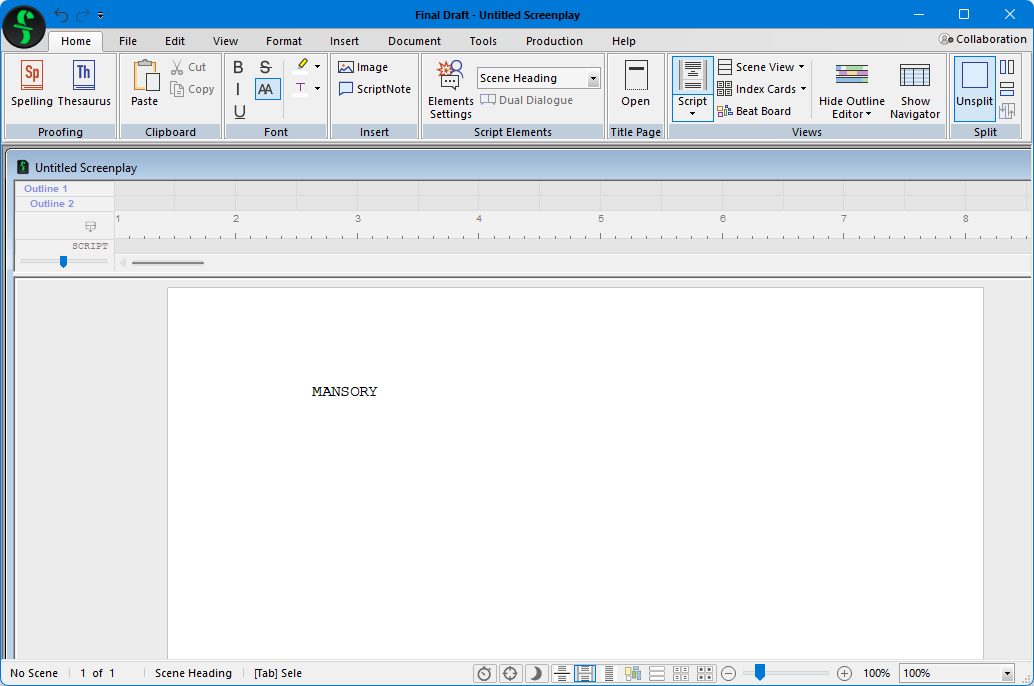The image size is (1034, 686).
Task: Click the status bar zoom slider handle
Action: 760,673
